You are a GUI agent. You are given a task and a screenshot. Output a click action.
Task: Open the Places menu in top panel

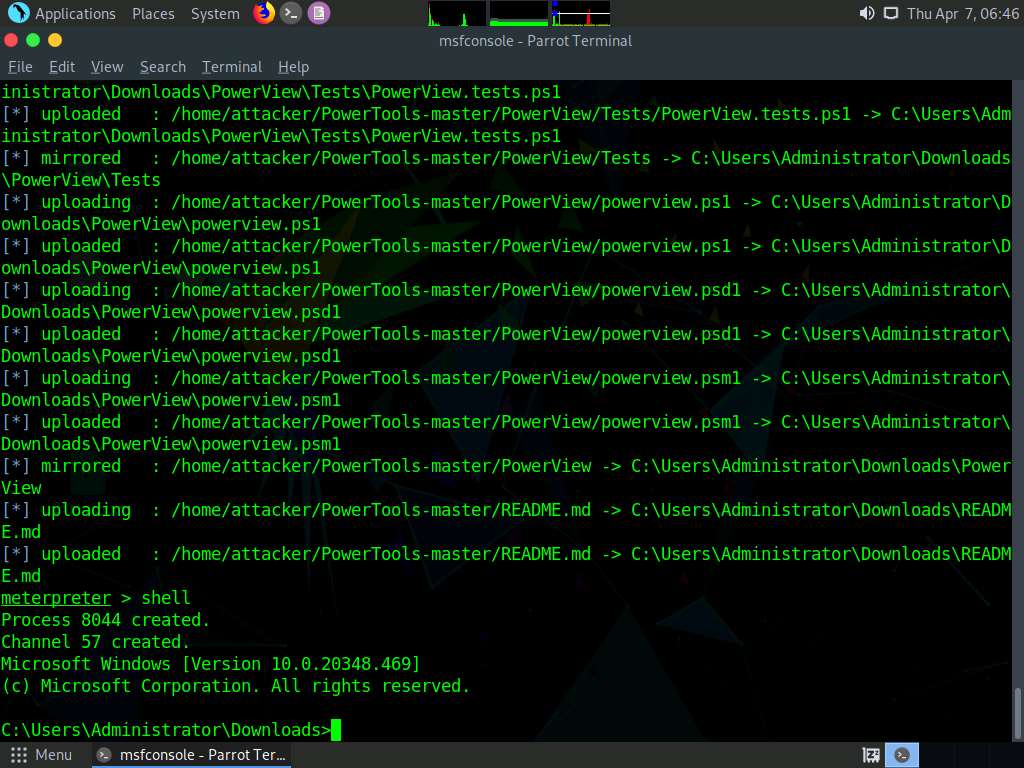tap(153, 13)
